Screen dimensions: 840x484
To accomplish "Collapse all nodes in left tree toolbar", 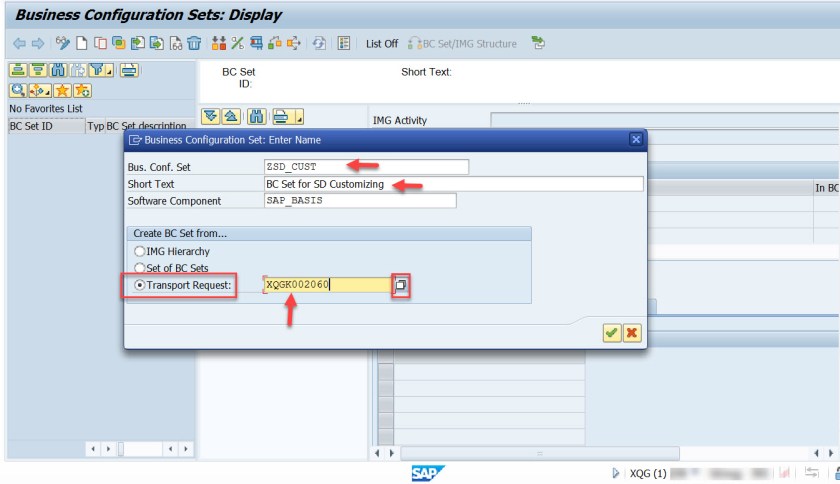I will point(38,70).
